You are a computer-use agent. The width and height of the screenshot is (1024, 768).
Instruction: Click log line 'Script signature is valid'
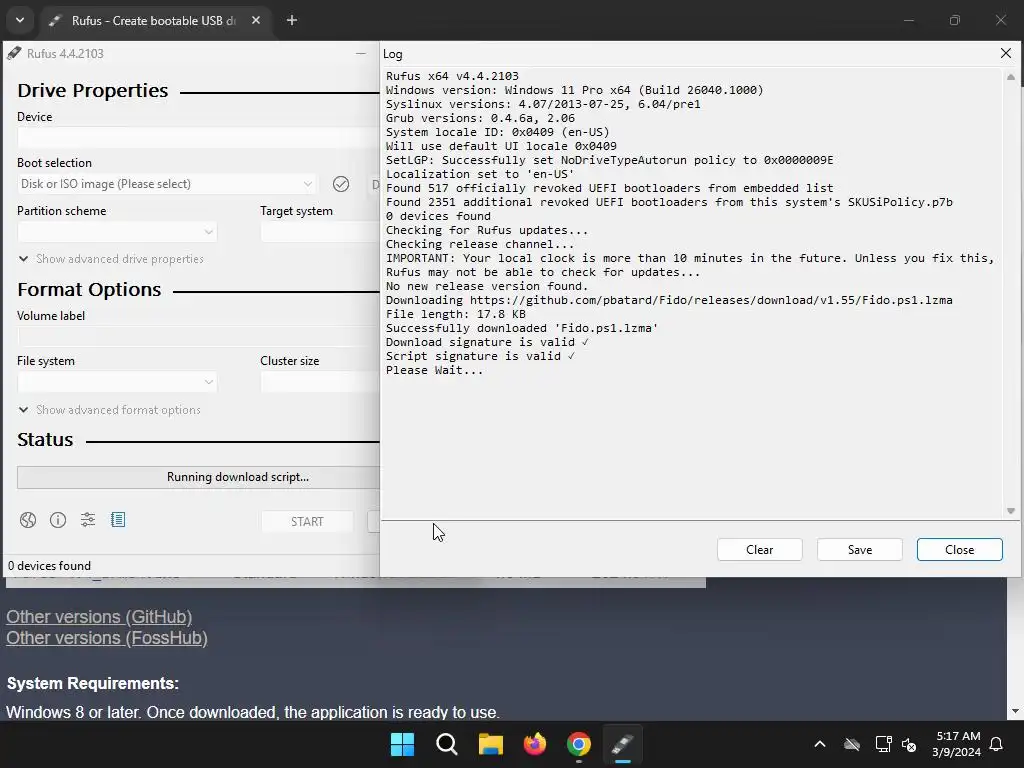(480, 357)
